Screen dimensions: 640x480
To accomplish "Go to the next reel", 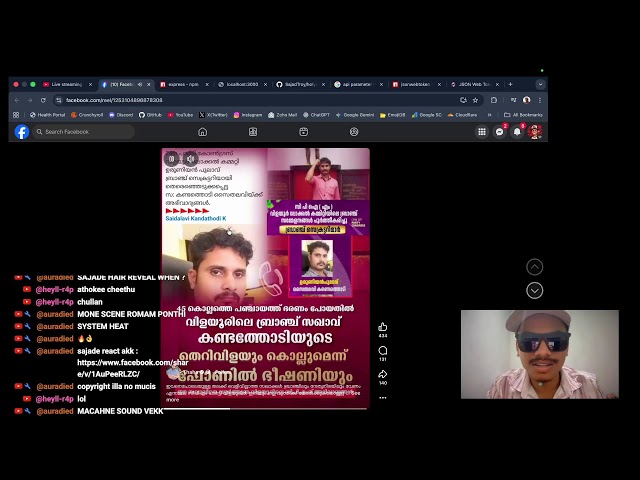I will coord(535,291).
